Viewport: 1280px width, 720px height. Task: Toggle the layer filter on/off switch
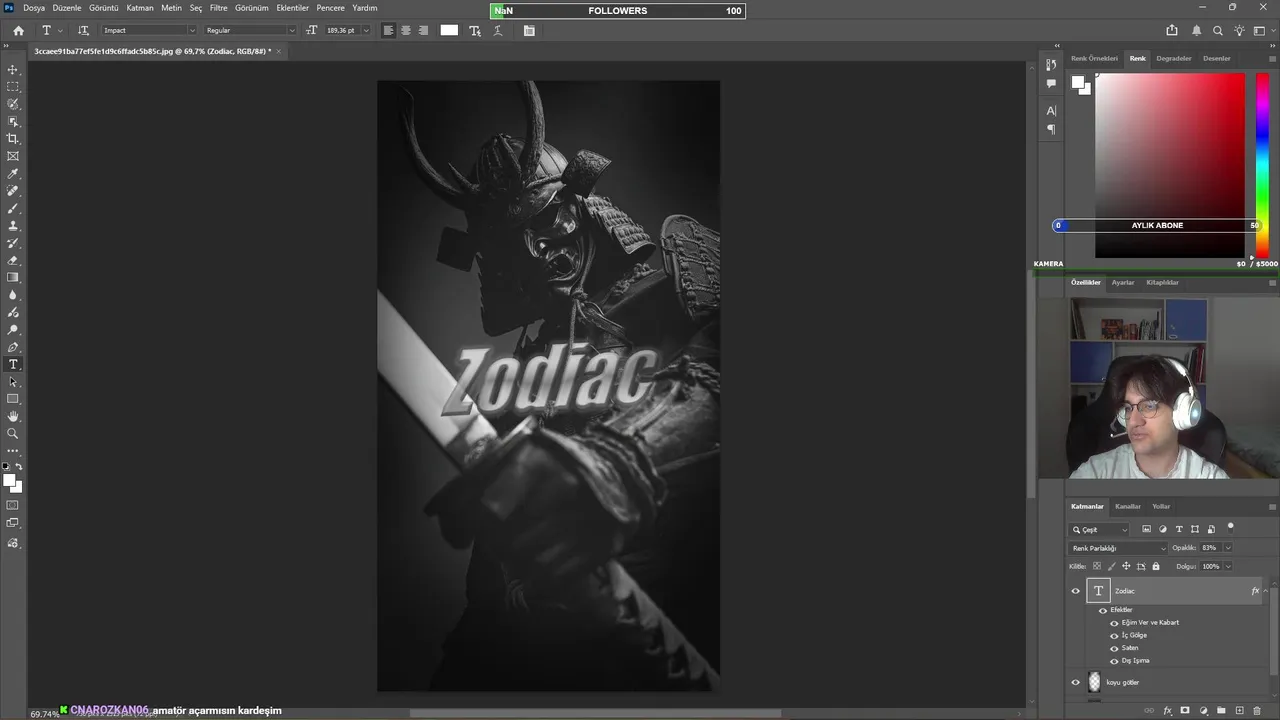(x=1231, y=527)
